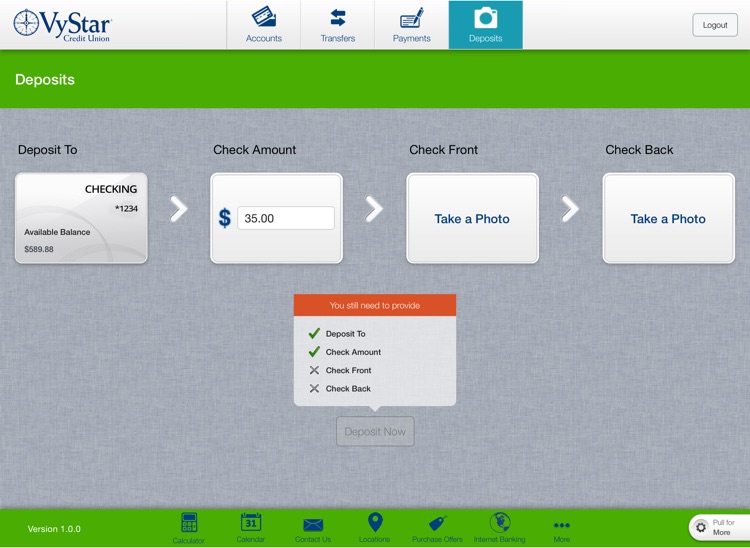
Task: Select the Deposits camera tab
Action: [485, 25]
